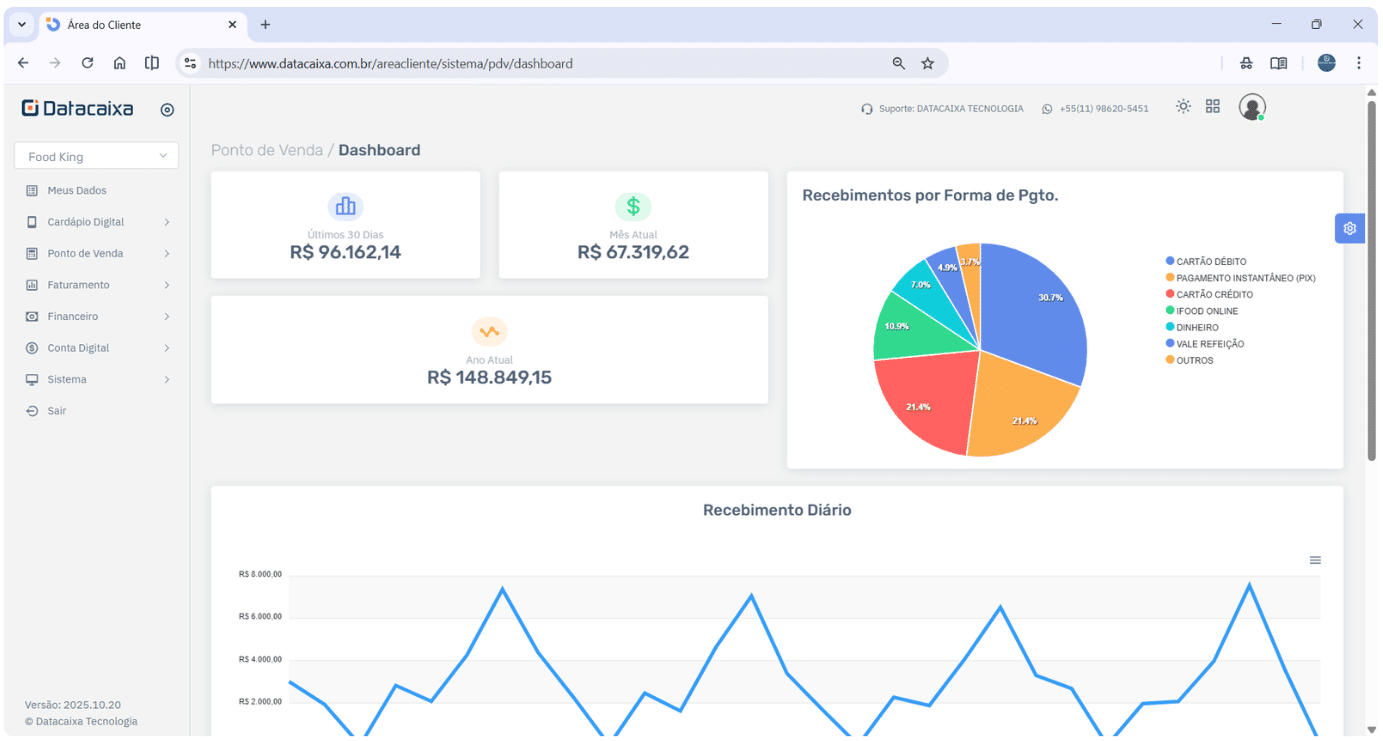Screen dimensions: 1383x741
Task: Click the Recebimento Diário chart menu icon
Action: tap(1315, 560)
